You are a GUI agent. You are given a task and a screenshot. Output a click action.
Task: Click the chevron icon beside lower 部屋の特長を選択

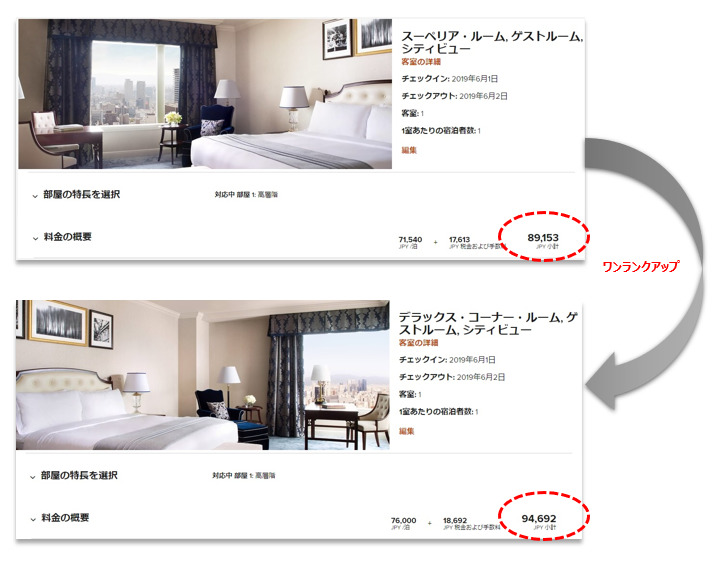click(x=32, y=477)
